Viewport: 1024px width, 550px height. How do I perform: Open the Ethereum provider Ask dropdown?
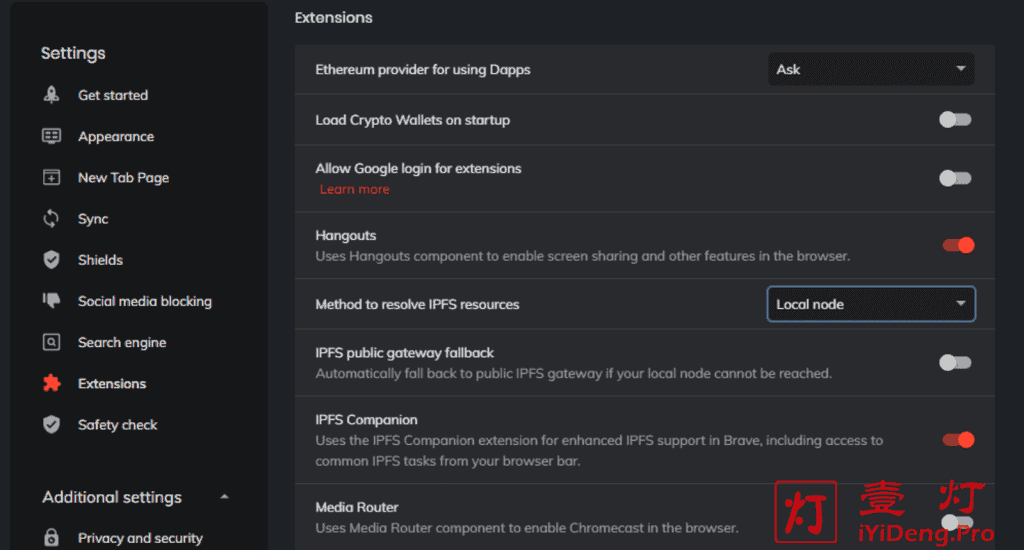click(870, 69)
